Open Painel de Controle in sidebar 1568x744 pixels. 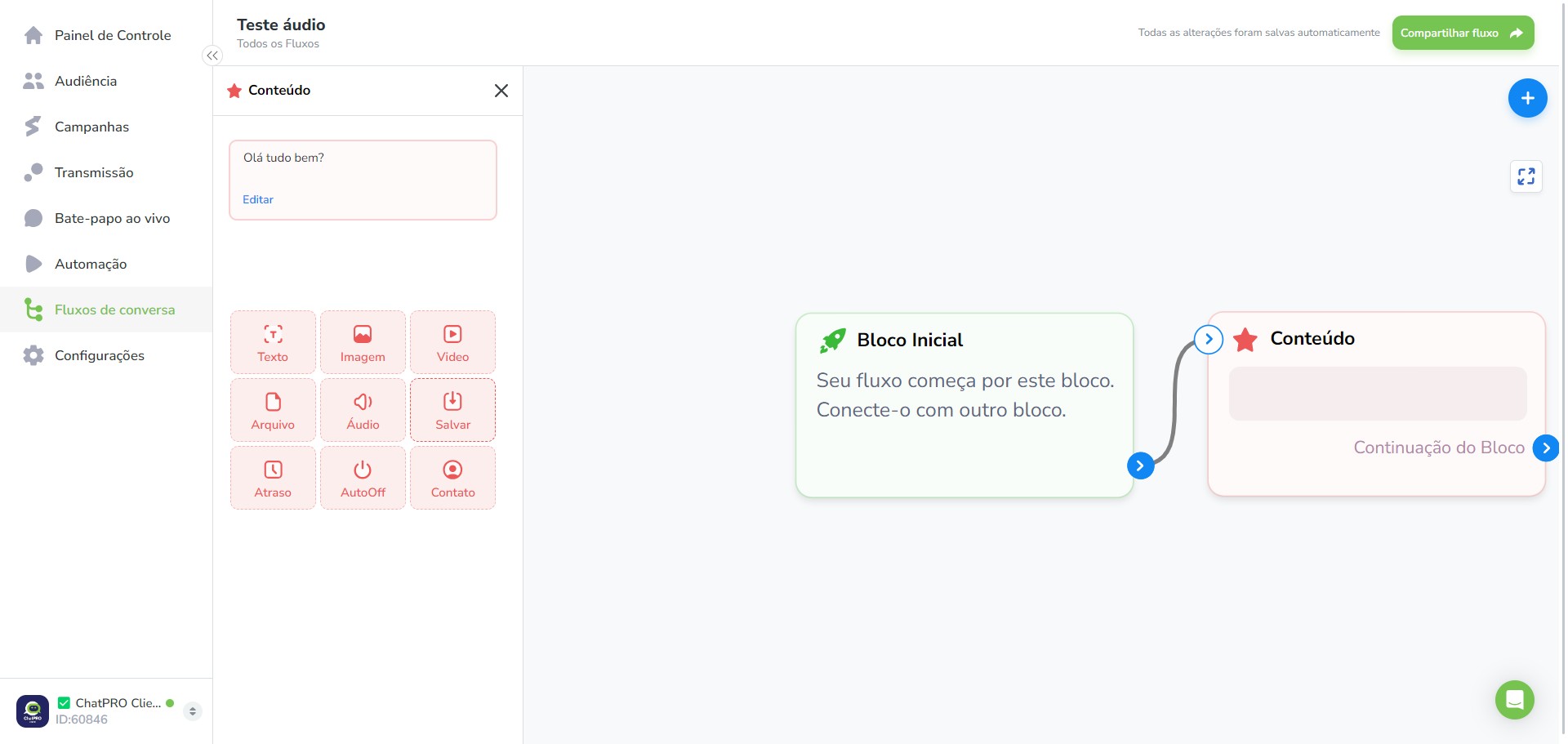[x=106, y=35]
